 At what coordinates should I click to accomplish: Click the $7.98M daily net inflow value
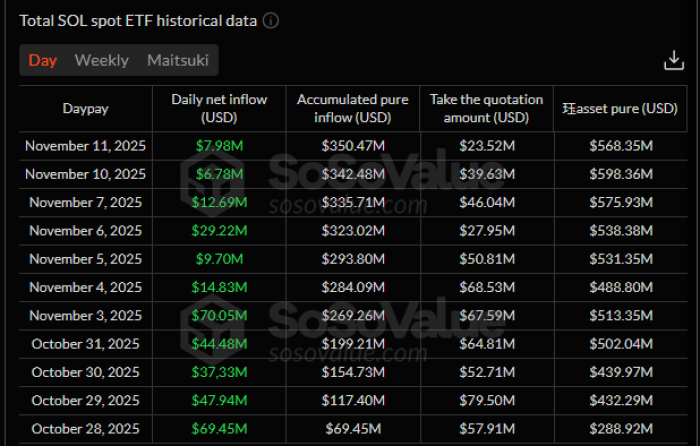pyautogui.click(x=219, y=146)
